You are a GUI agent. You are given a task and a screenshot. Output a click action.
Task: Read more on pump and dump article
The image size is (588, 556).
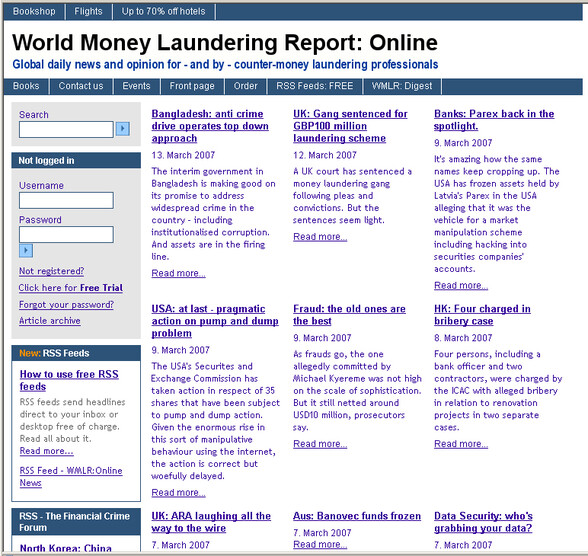[178, 493]
